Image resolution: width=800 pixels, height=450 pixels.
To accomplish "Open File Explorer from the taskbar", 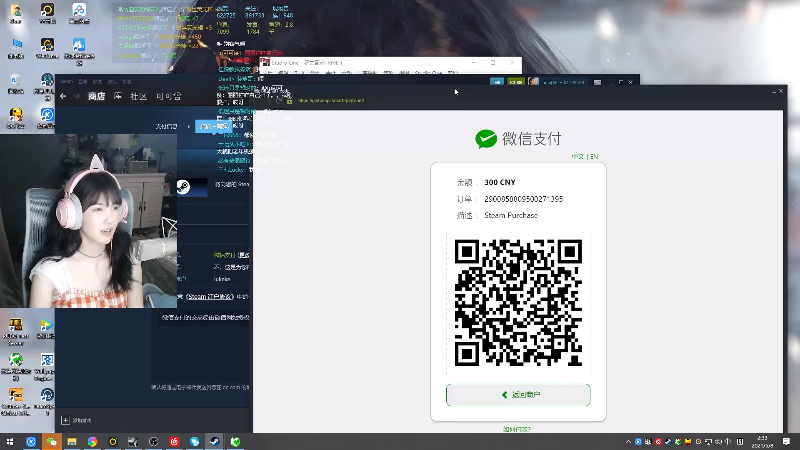I will click(72, 441).
